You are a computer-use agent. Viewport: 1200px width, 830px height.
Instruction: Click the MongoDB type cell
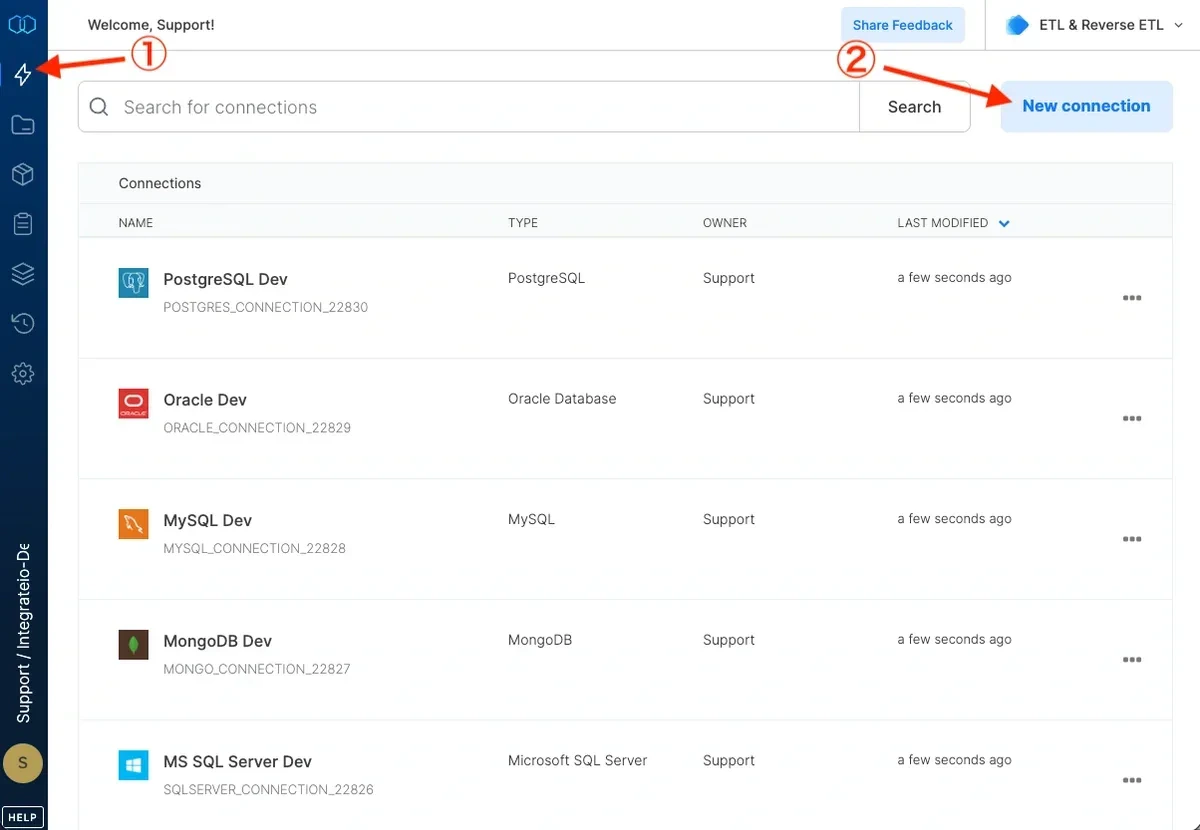540,640
